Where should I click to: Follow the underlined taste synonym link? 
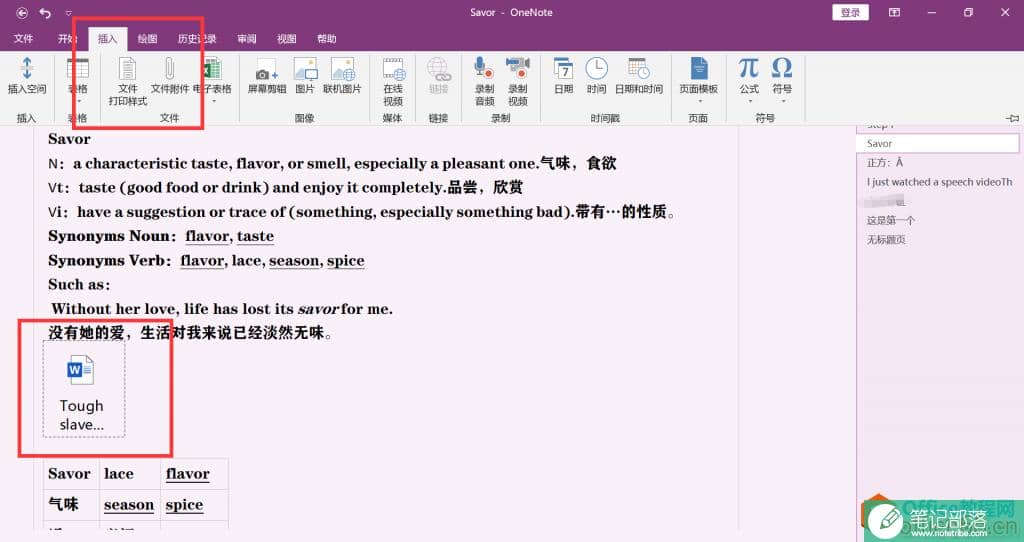tap(255, 236)
